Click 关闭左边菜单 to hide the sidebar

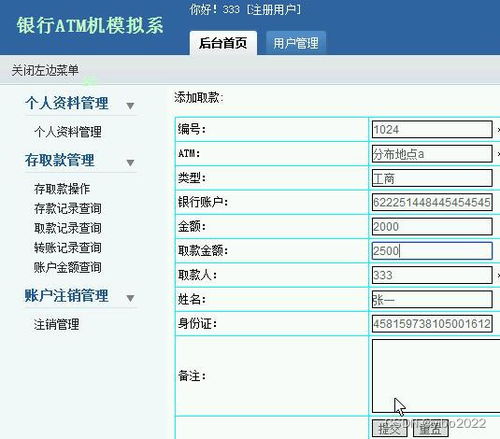[x=45, y=70]
